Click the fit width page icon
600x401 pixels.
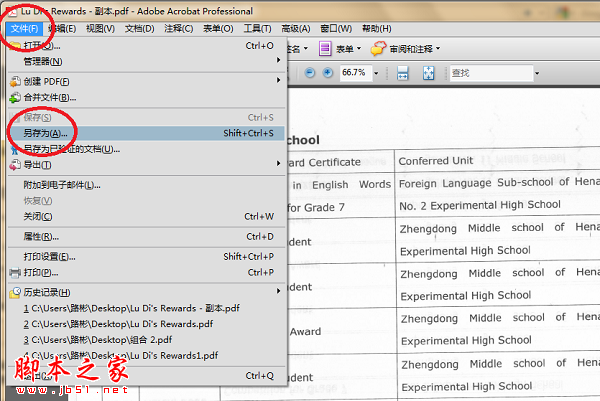(x=403, y=73)
